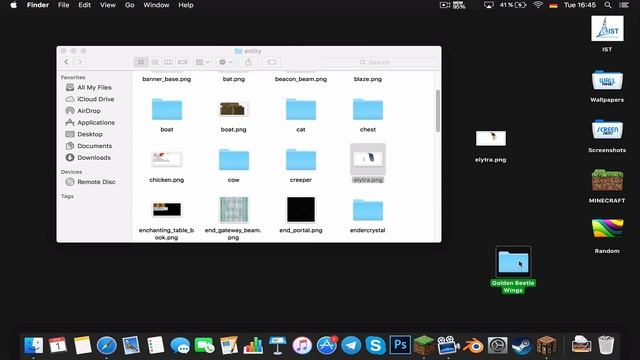Image resolution: width=640 pixels, height=360 pixels.
Task: Switch Finder to cover flow view
Action: click(182, 62)
